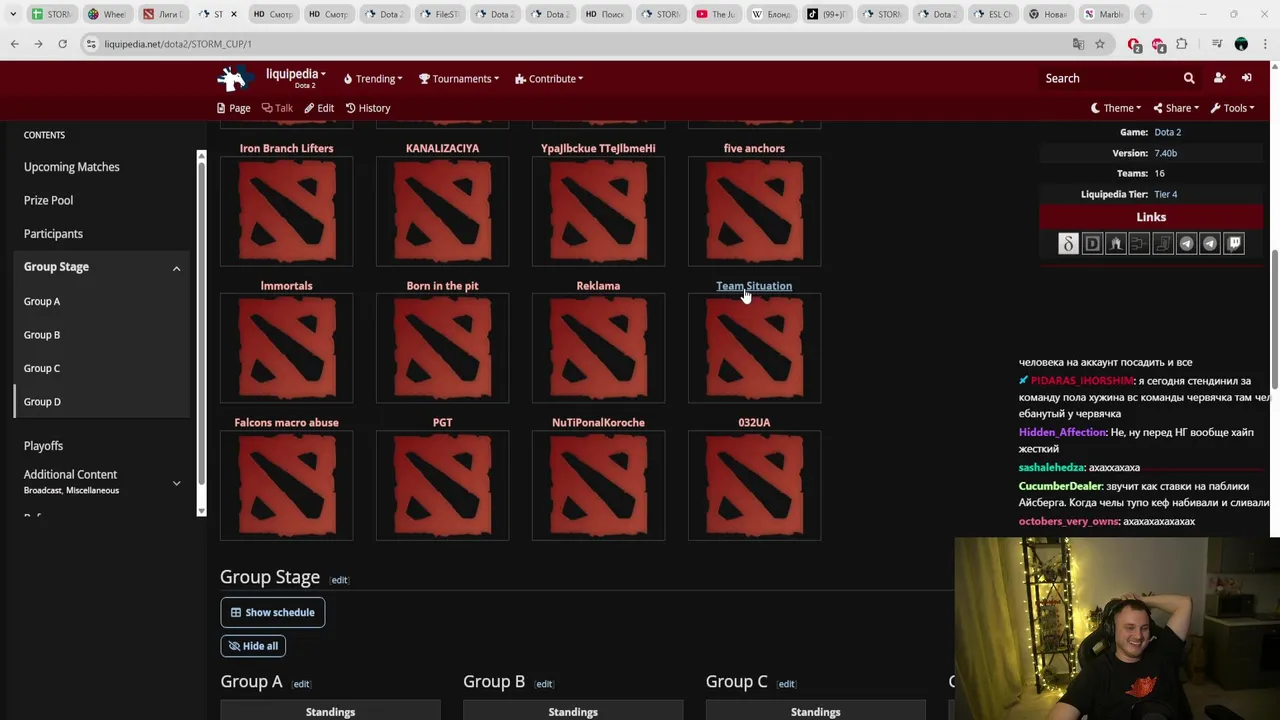Click the site info icon left of the URL

pos(91,44)
